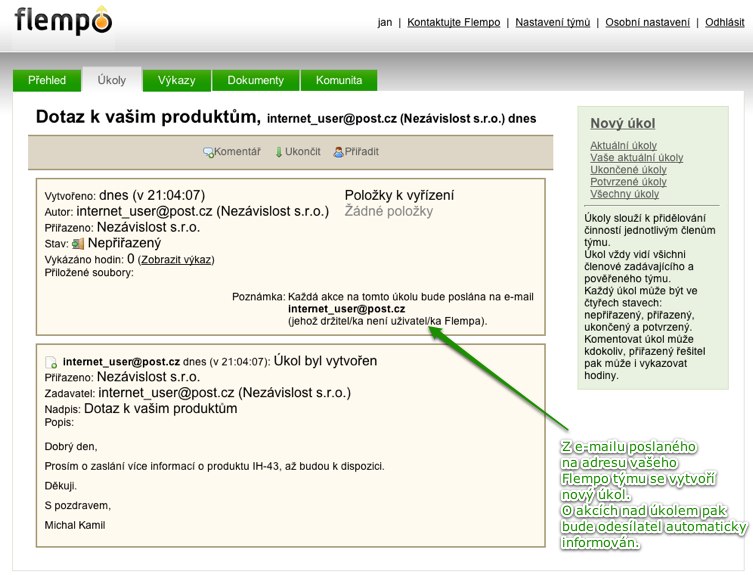
Task: Log out via Odhlásit
Action: click(725, 22)
